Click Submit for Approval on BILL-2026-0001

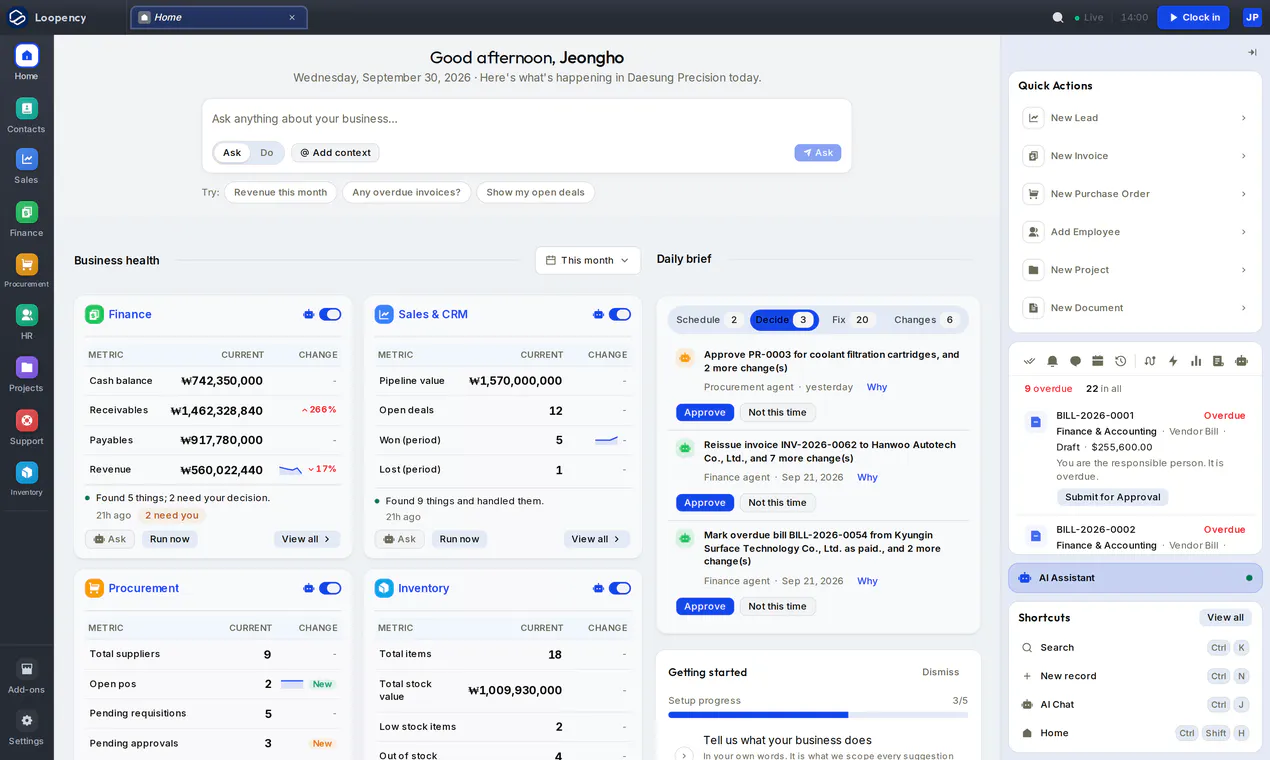click(1112, 497)
